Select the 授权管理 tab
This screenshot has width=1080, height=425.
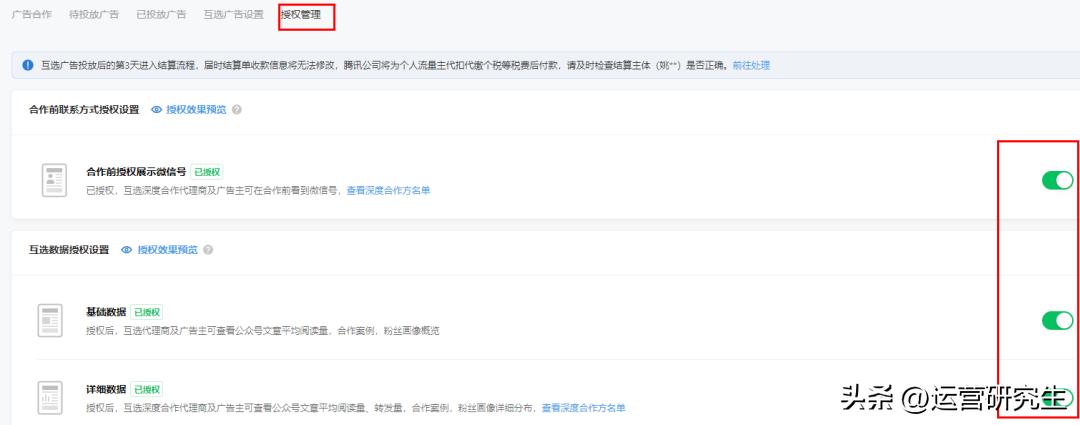300,14
